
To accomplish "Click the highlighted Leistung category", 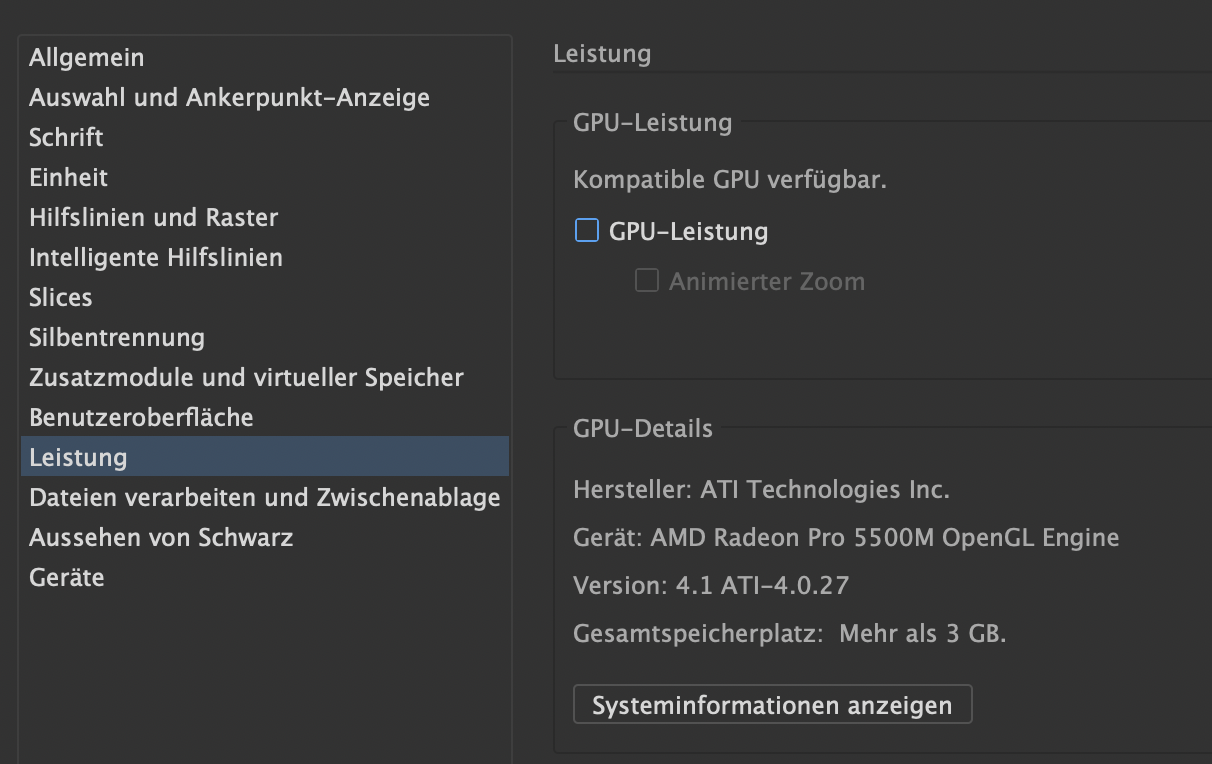I will click(x=79, y=458).
